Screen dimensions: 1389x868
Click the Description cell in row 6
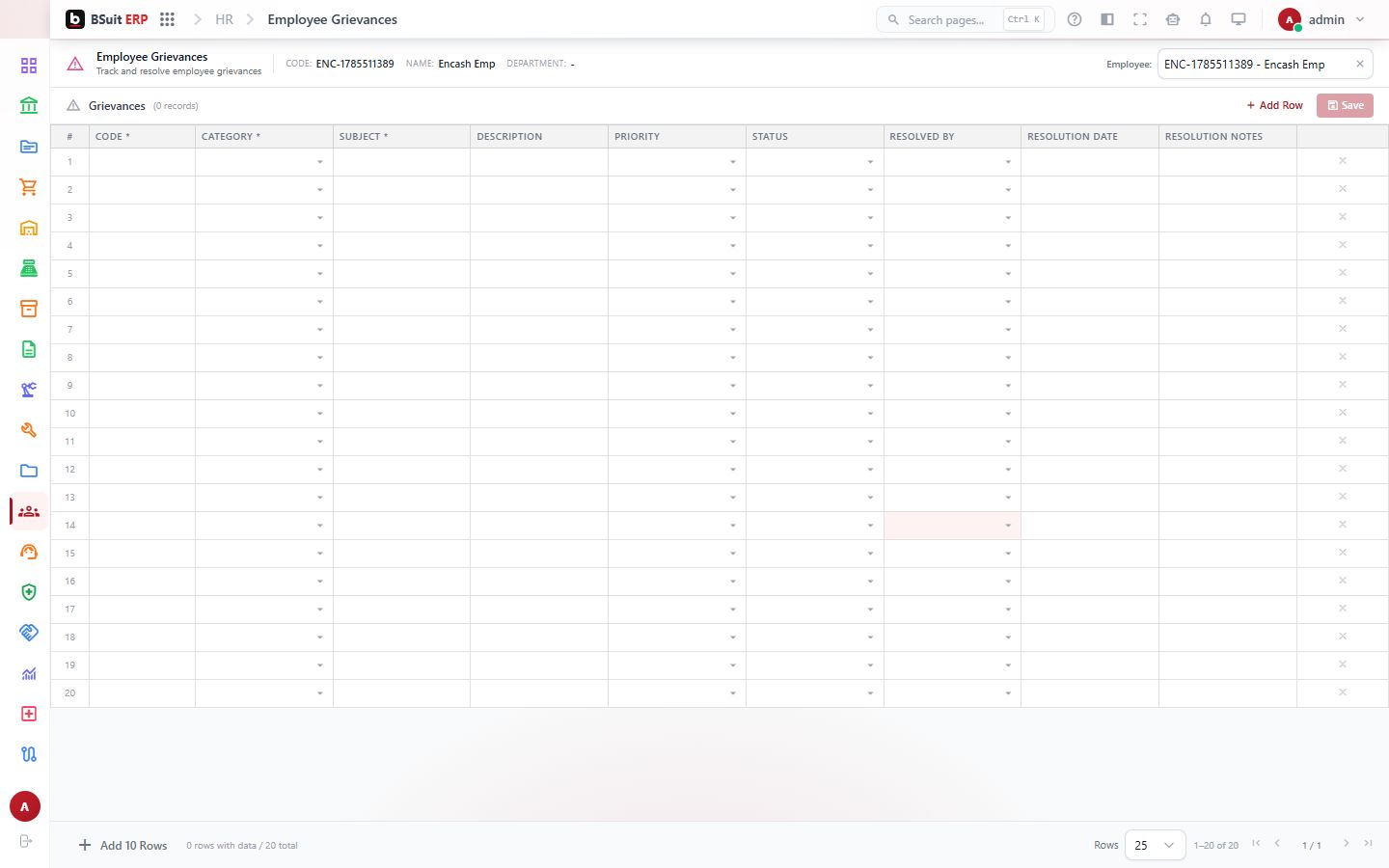539,302
